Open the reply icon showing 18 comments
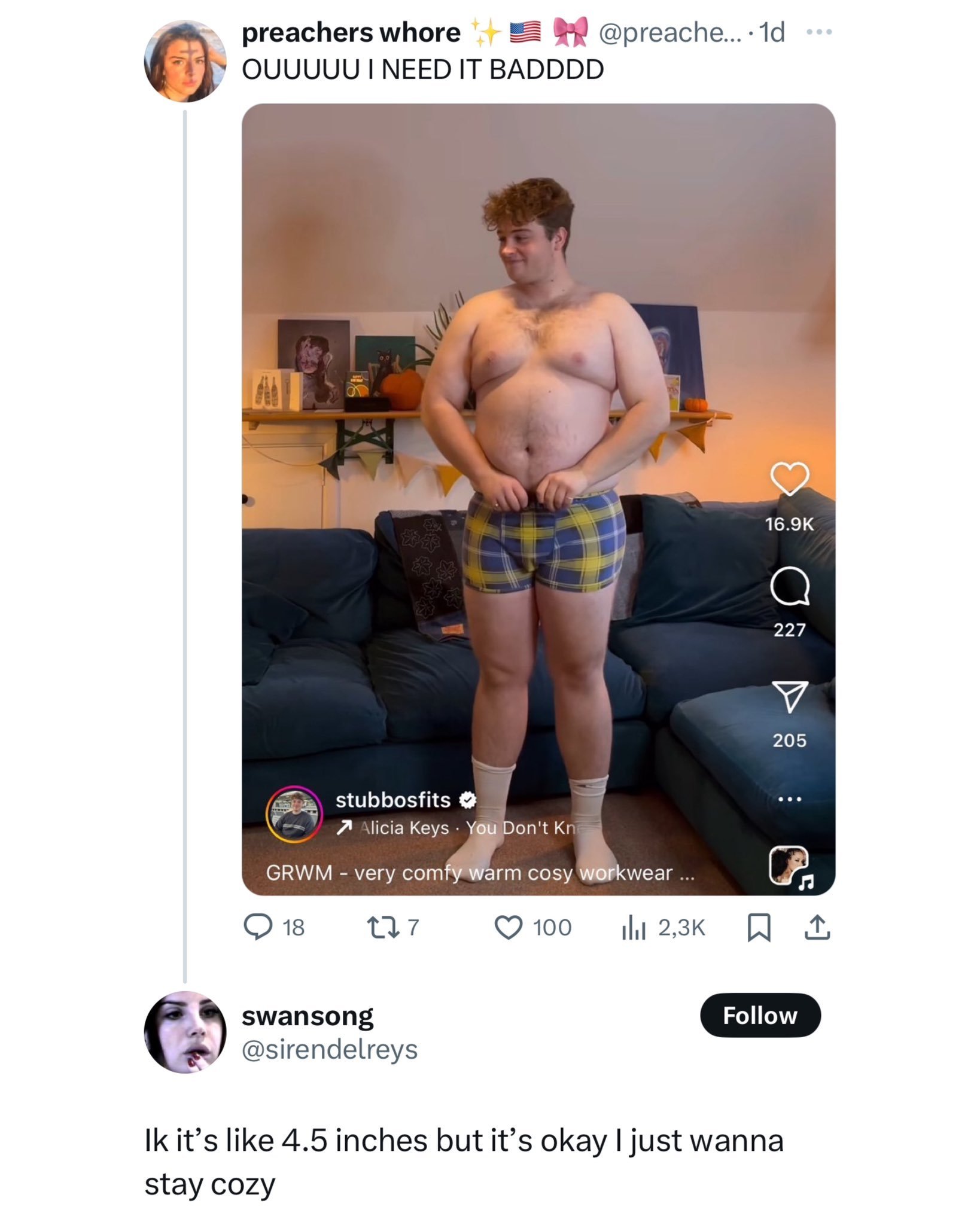 point(258,928)
